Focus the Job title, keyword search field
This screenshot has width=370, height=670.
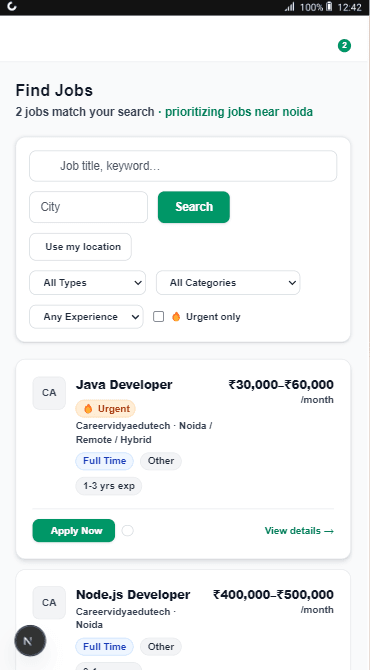(183, 166)
